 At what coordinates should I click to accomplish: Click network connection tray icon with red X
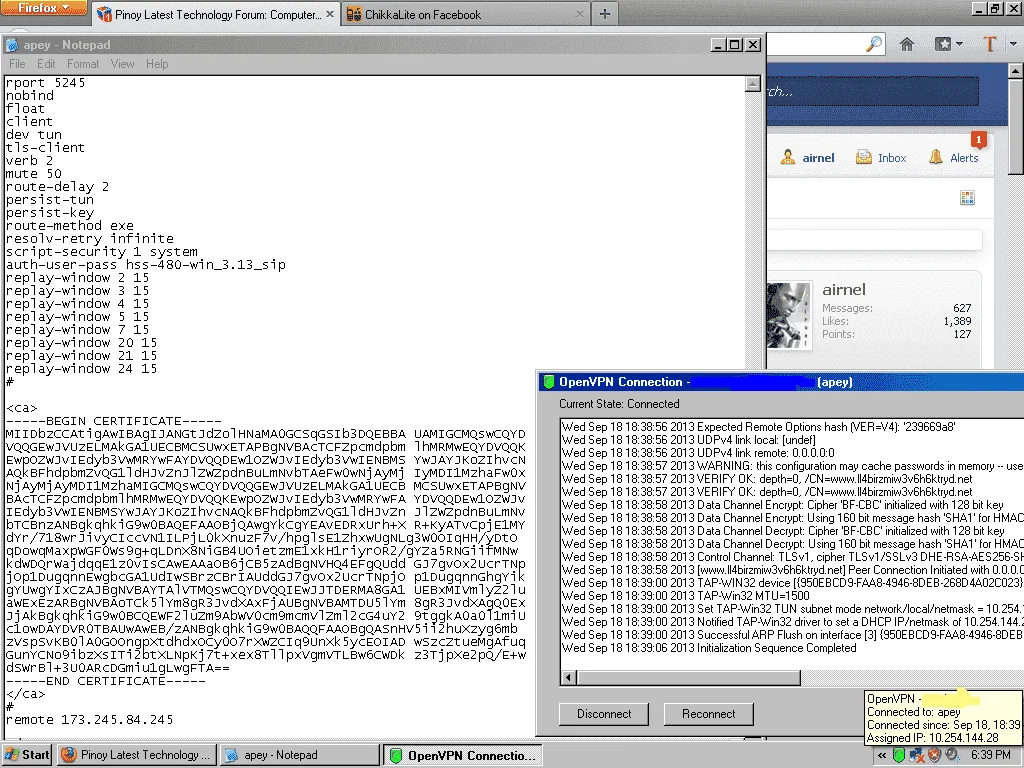(x=917, y=756)
